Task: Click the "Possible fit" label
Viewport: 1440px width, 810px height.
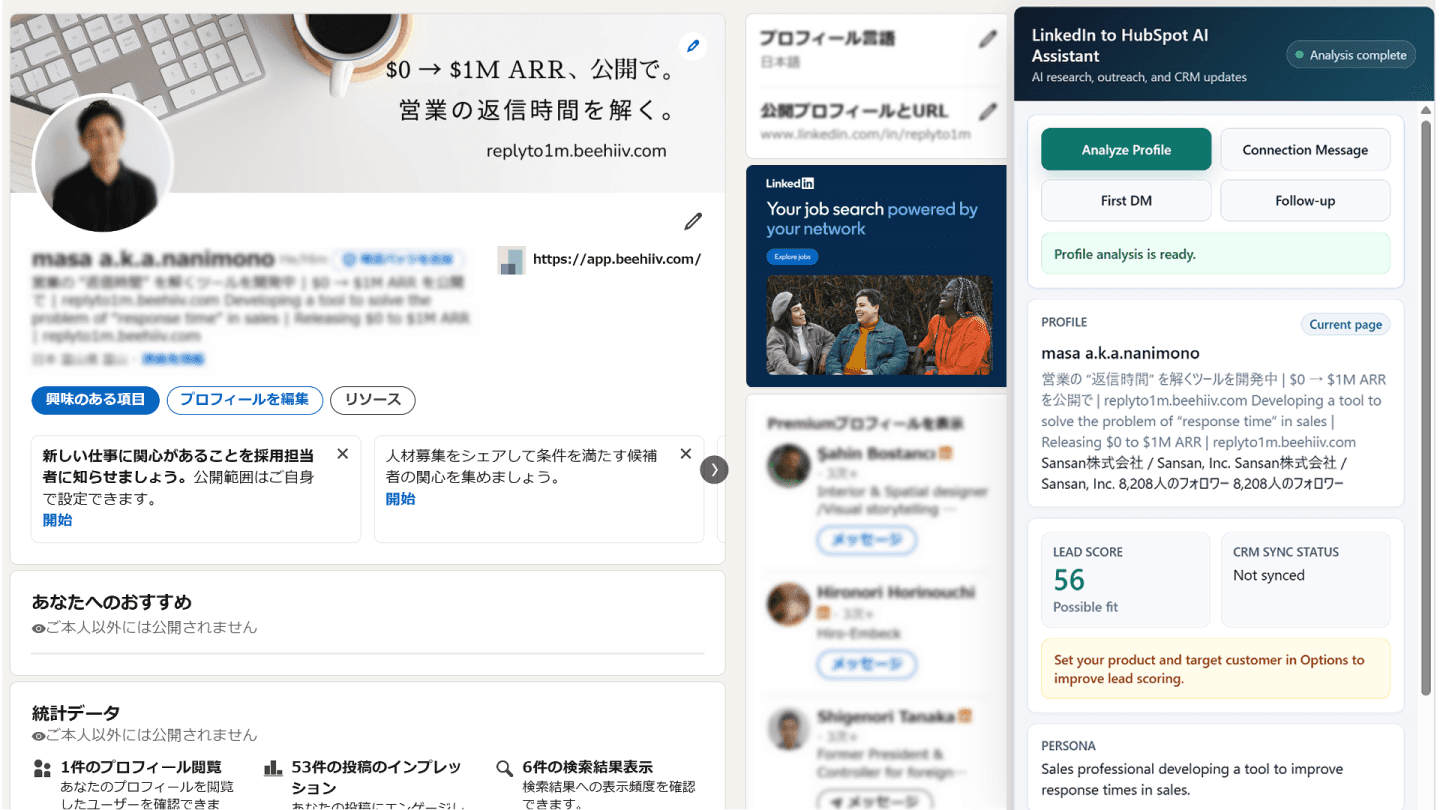Action: (x=1085, y=607)
